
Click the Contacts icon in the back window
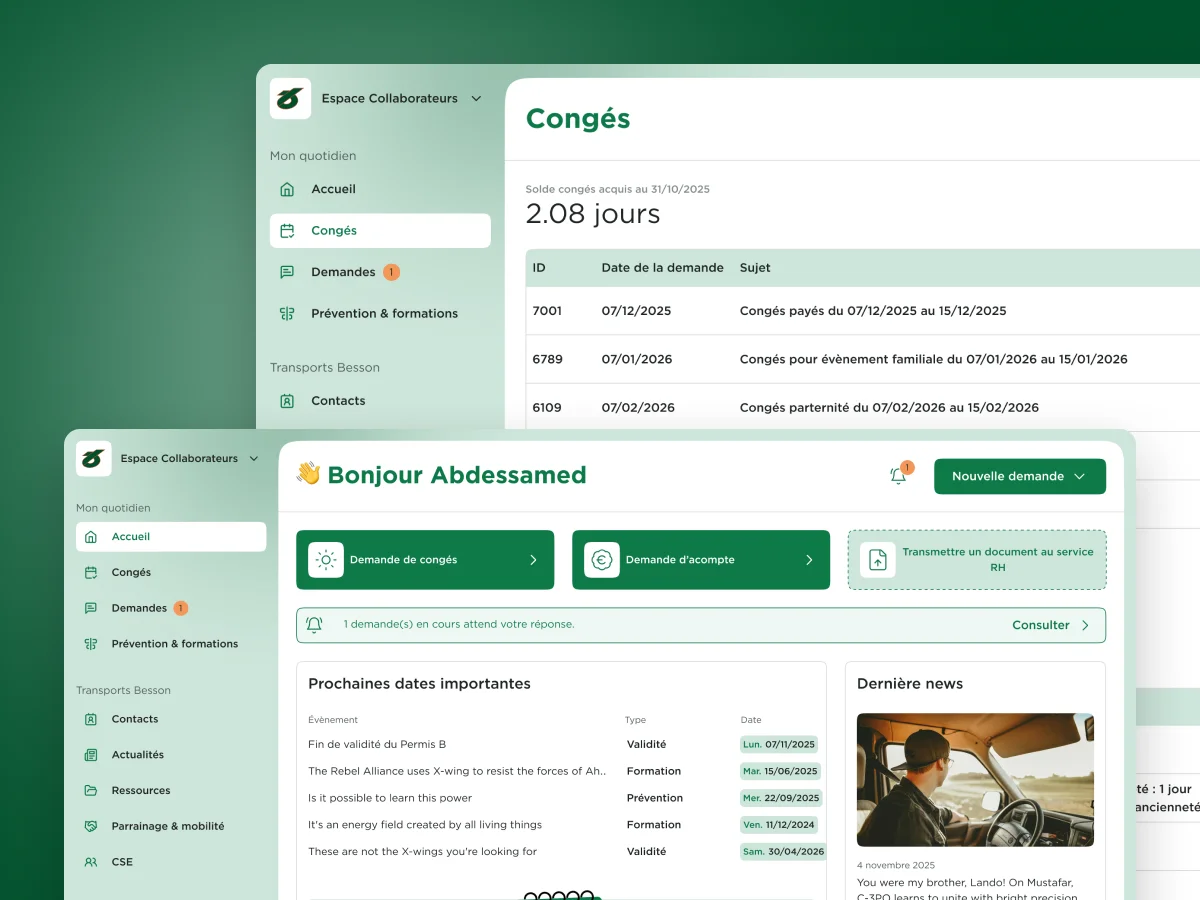(x=287, y=401)
